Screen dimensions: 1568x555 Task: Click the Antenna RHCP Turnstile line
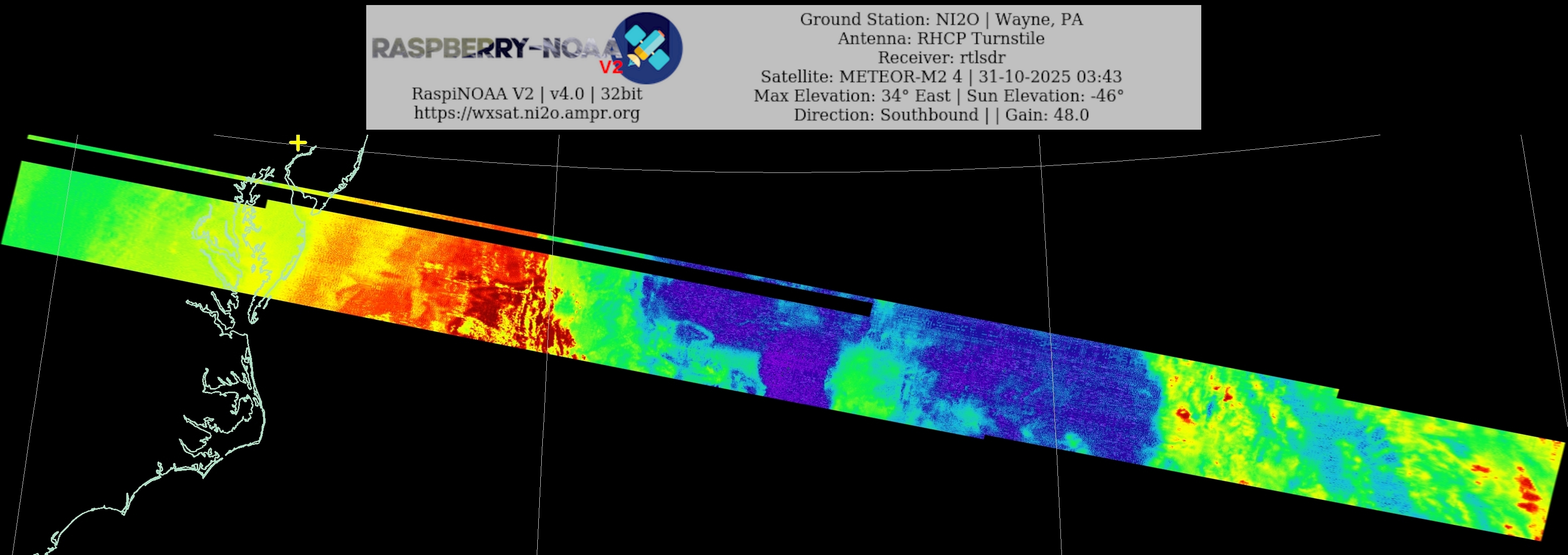pyautogui.click(x=941, y=38)
